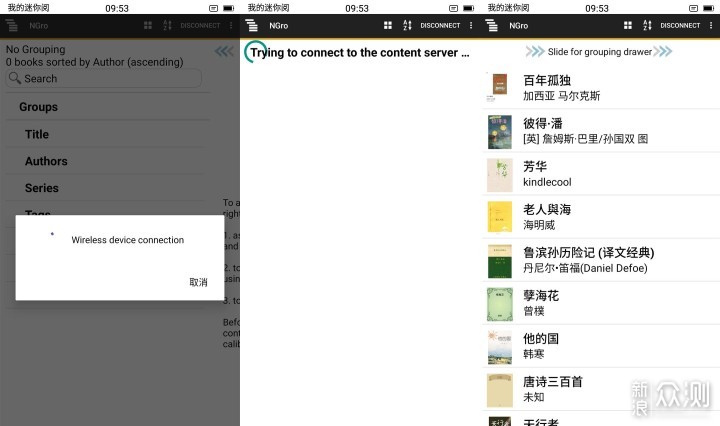Open the overflow menu in the middle panel
Viewport: 720px width, 426px height.
point(471,25)
